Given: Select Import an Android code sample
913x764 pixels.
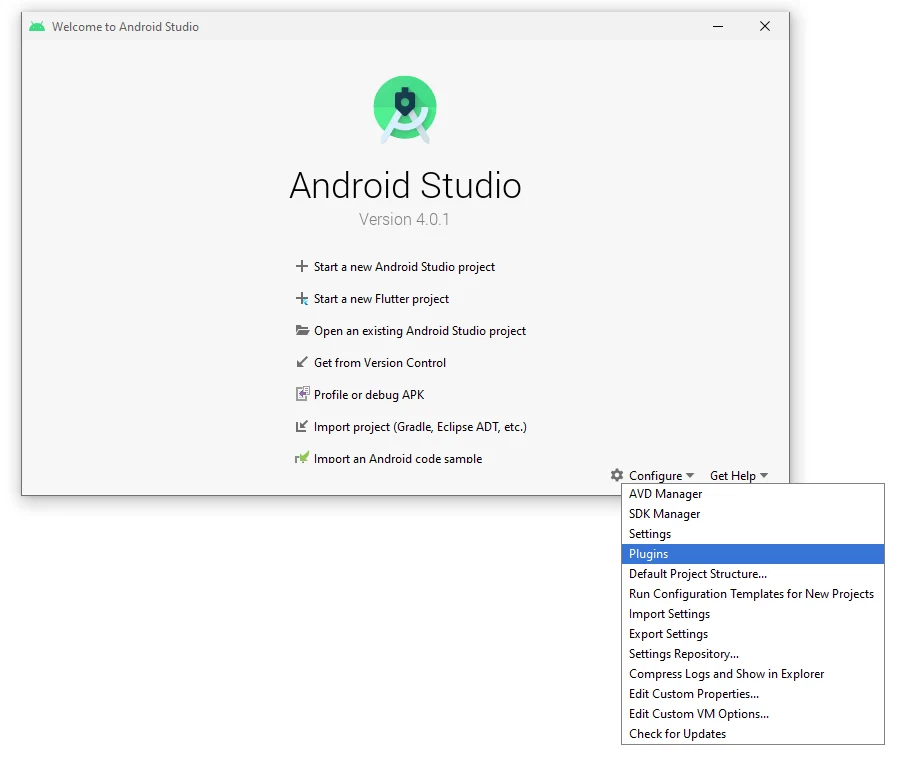Looking at the screenshot, I should pyautogui.click(x=398, y=458).
